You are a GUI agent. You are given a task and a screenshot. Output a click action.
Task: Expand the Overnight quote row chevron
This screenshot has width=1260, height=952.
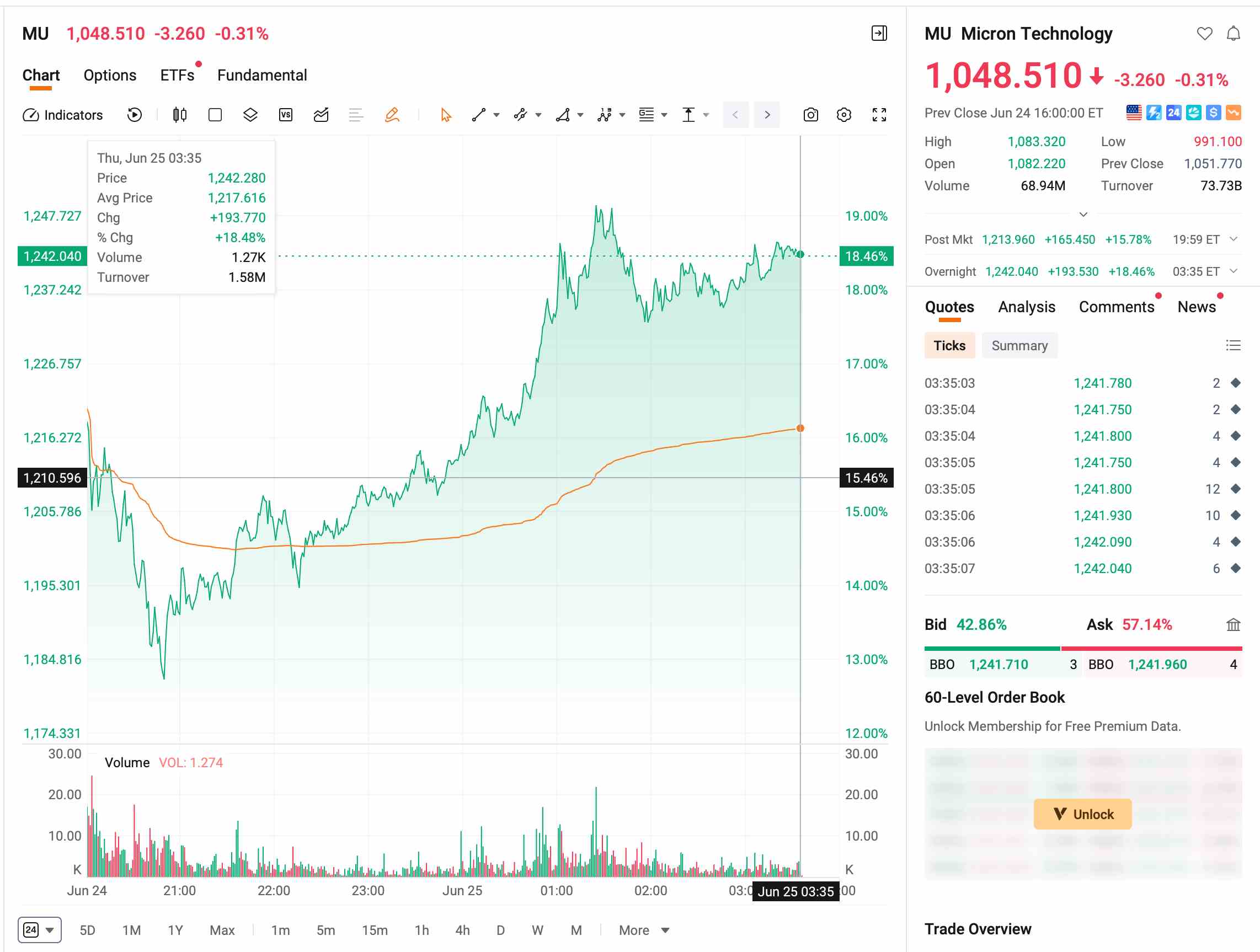[1233, 271]
